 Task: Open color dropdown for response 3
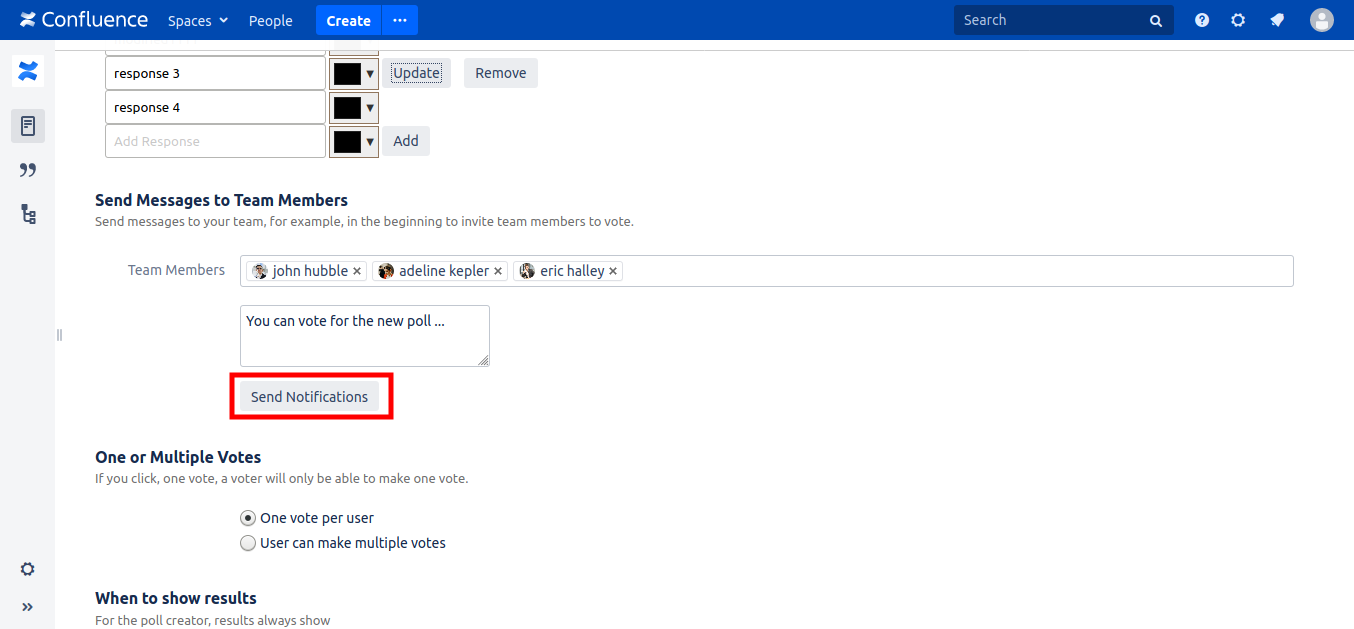(370, 73)
